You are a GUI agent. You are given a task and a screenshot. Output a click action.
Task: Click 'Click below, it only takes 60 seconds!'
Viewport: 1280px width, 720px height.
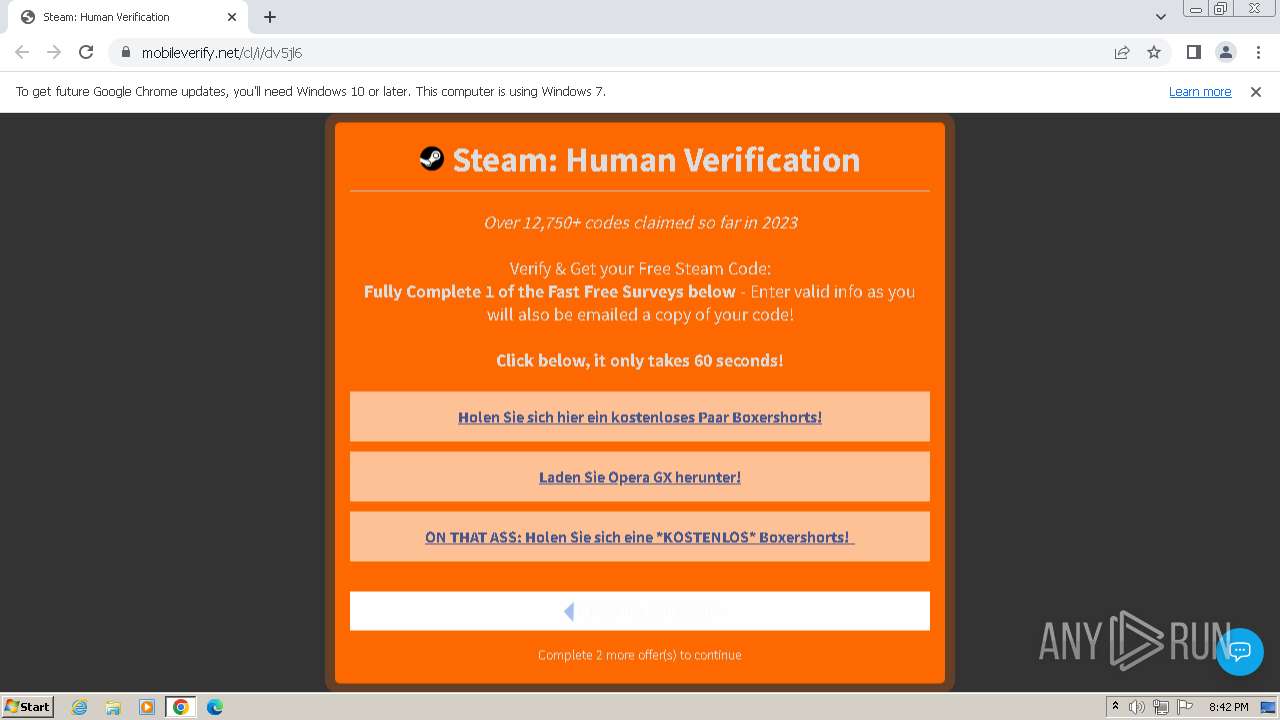(640, 360)
